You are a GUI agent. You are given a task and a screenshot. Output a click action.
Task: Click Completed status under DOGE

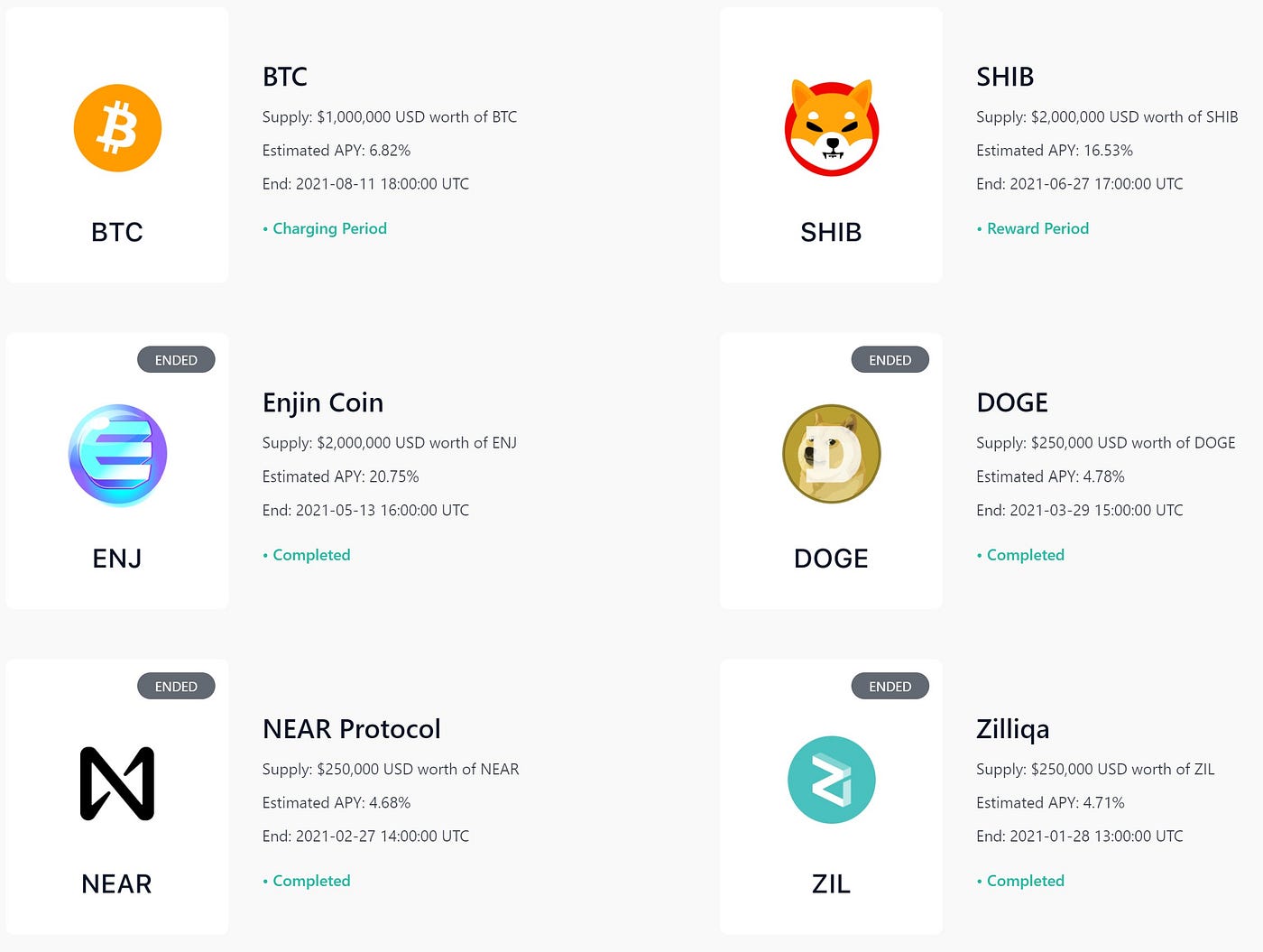tap(1026, 555)
